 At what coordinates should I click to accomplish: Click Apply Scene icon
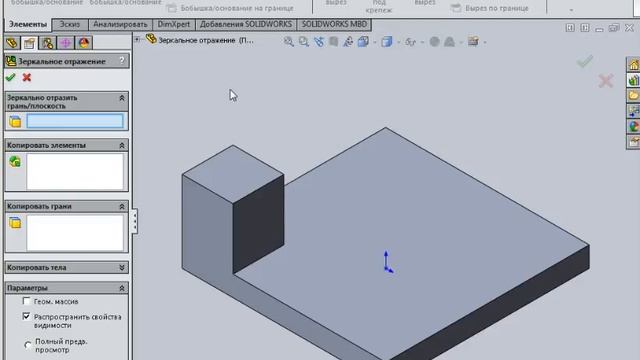(449, 42)
